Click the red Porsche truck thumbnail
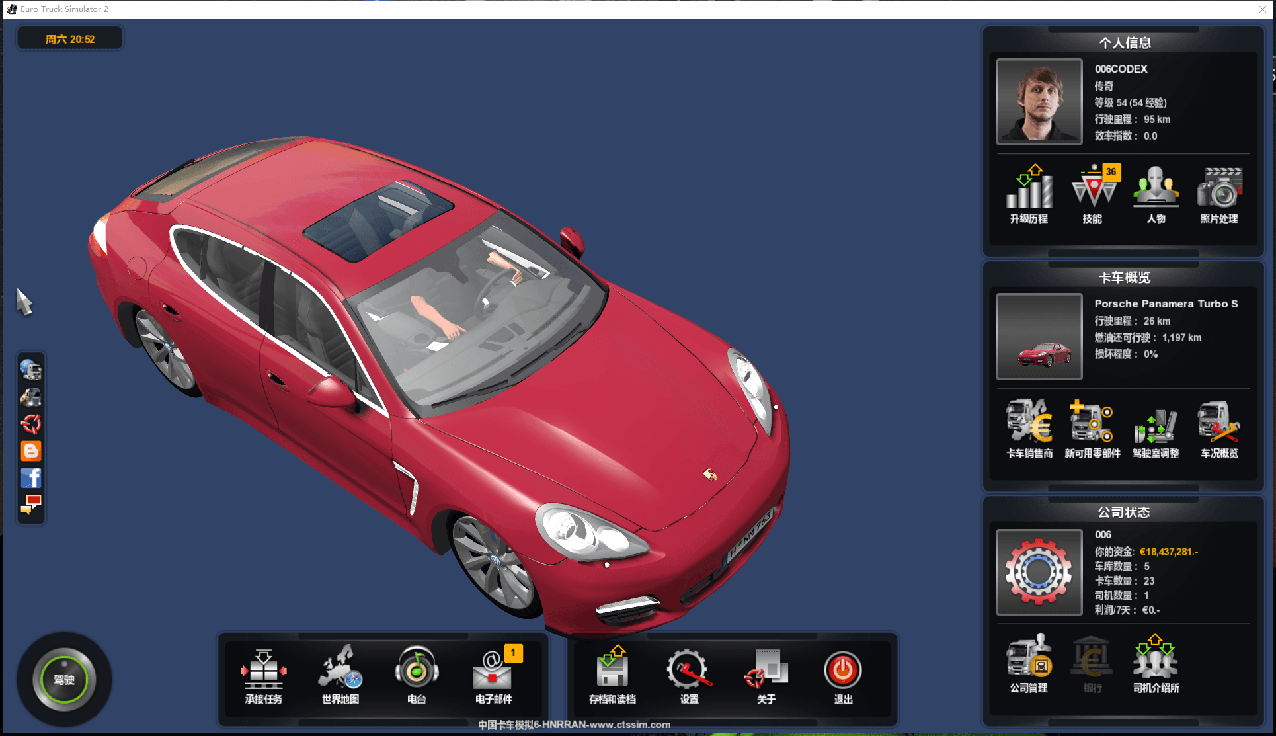The width and height of the screenshot is (1276, 736). tap(1039, 337)
